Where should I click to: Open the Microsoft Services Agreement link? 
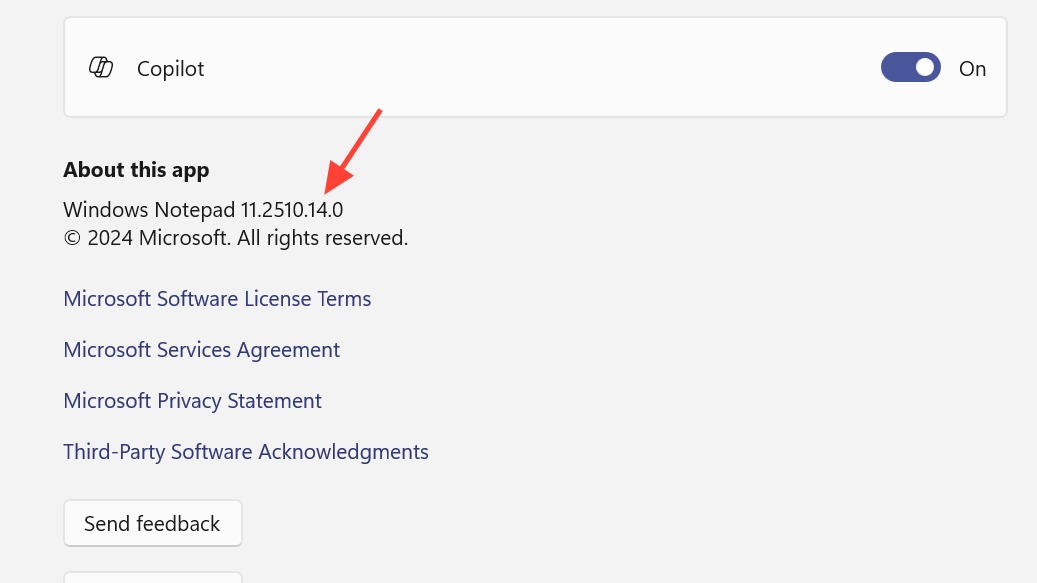tap(201, 350)
